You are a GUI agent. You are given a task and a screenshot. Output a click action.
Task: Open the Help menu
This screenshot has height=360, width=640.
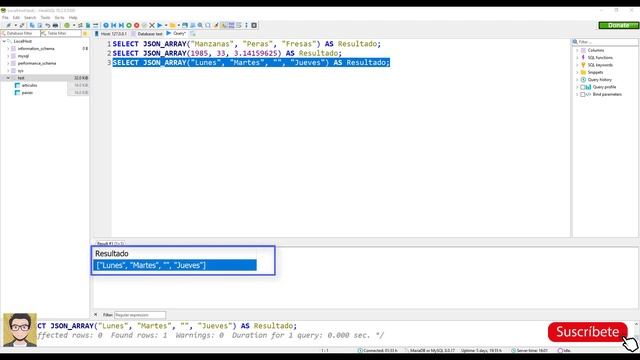[x=73, y=18]
